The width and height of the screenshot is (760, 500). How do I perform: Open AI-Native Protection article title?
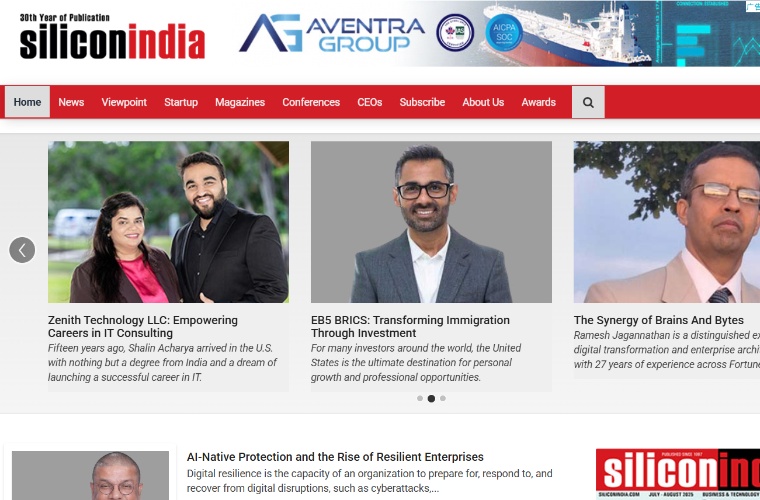coord(335,457)
